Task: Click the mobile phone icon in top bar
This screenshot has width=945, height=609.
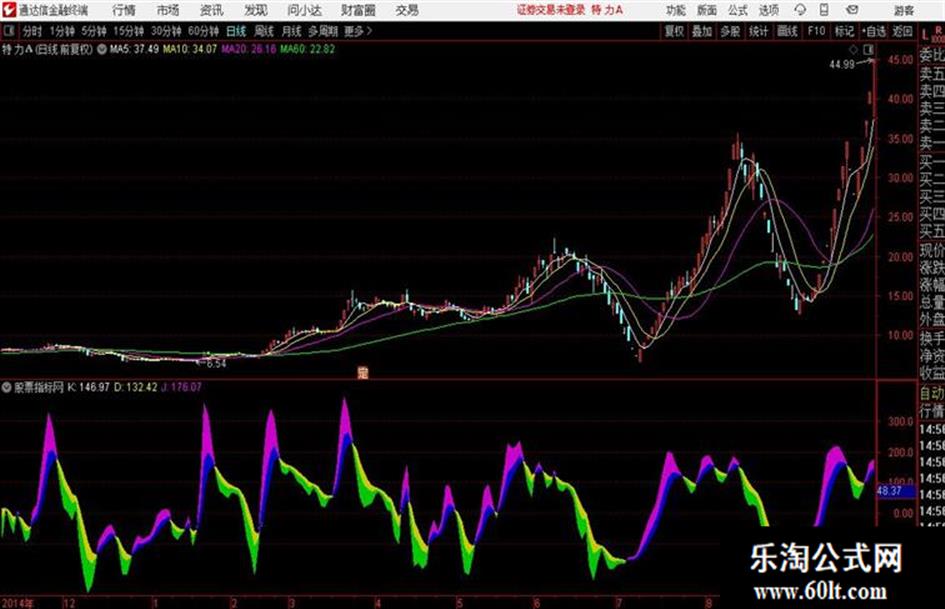Action: click(824, 10)
